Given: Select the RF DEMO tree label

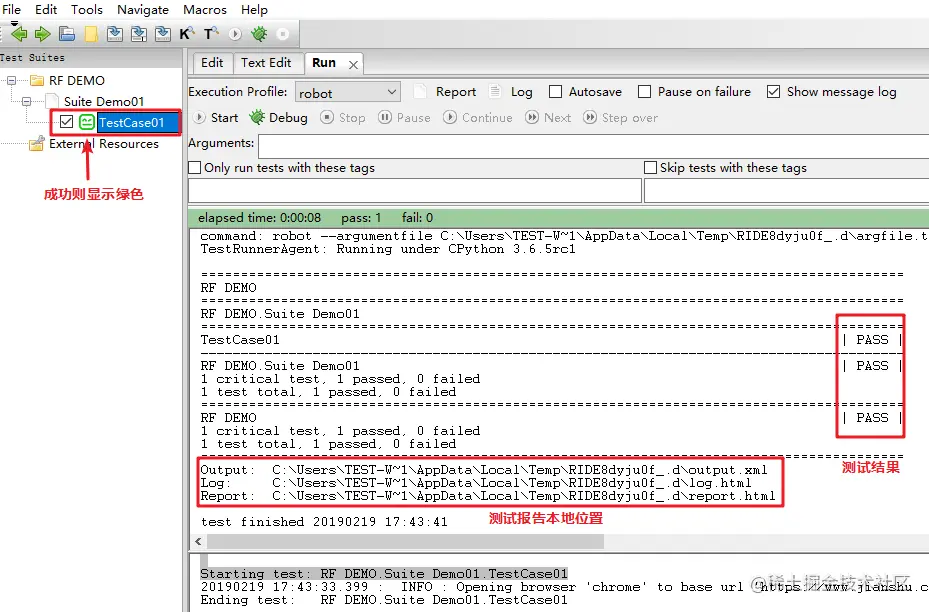Looking at the screenshot, I should pyautogui.click(x=77, y=80).
